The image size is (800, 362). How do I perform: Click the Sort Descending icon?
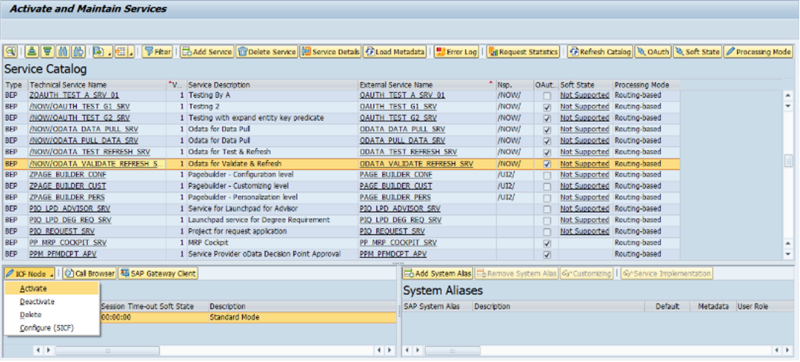[47, 51]
